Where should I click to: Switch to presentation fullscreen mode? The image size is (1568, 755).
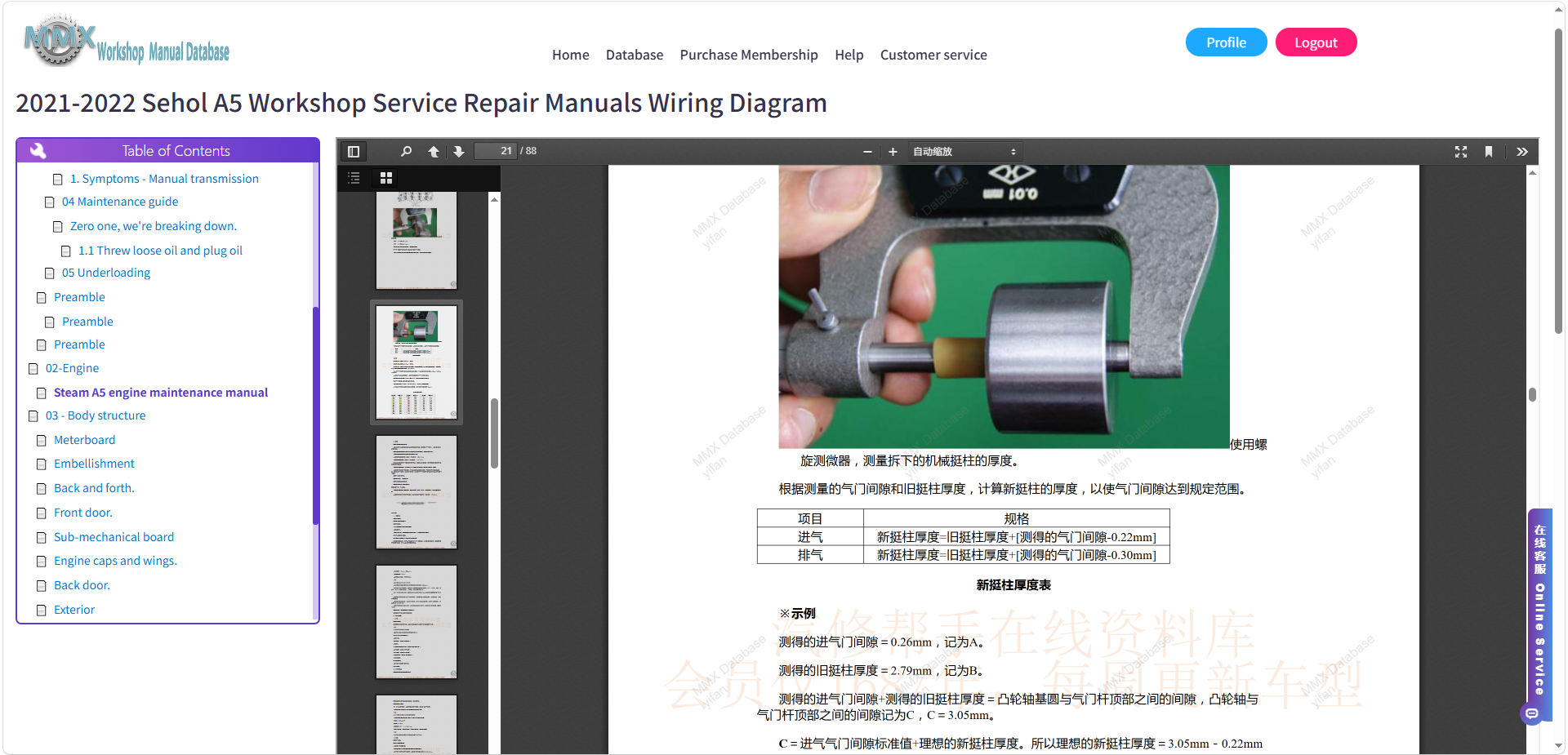pos(1461,152)
